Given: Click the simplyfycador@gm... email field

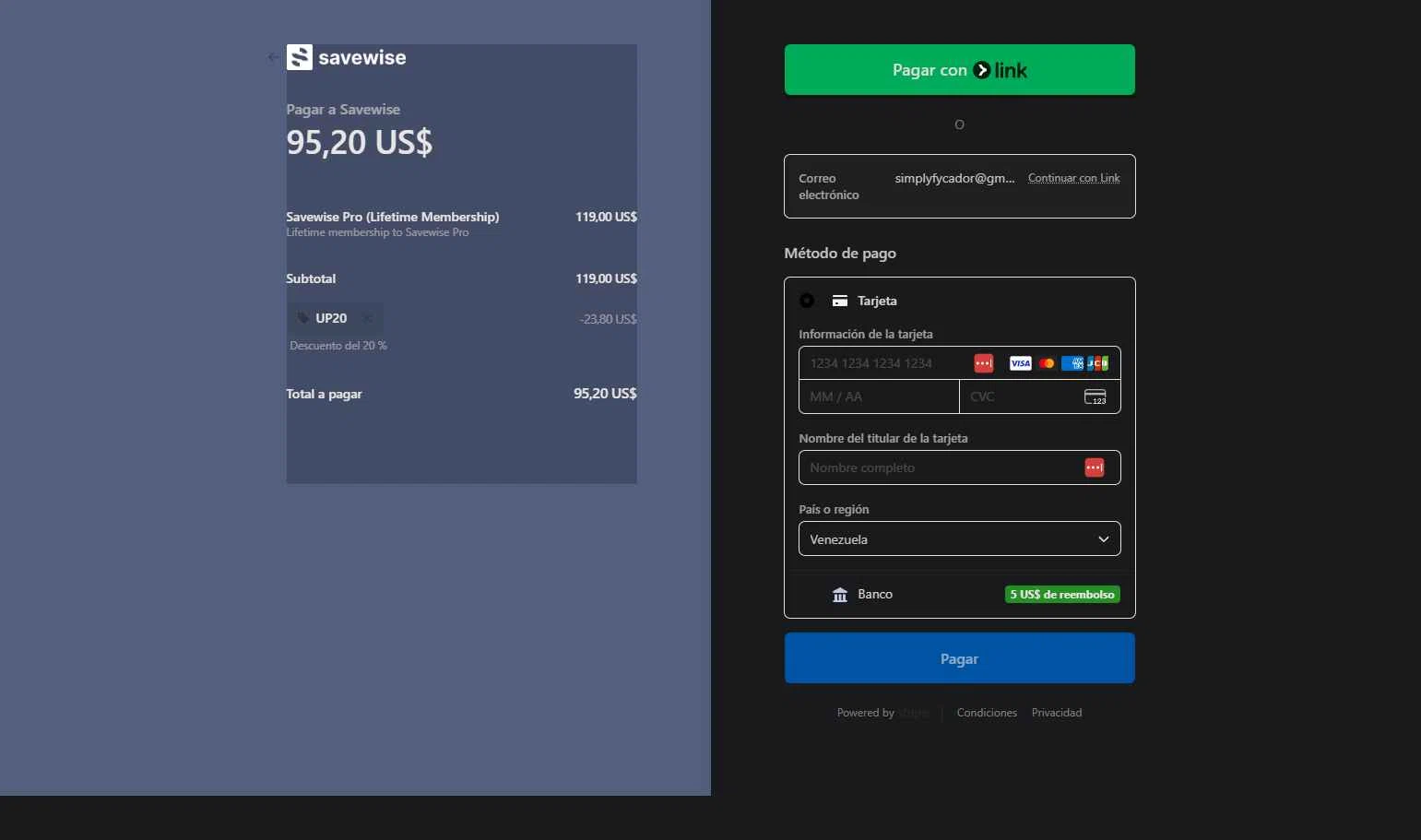Looking at the screenshot, I should point(954,178).
